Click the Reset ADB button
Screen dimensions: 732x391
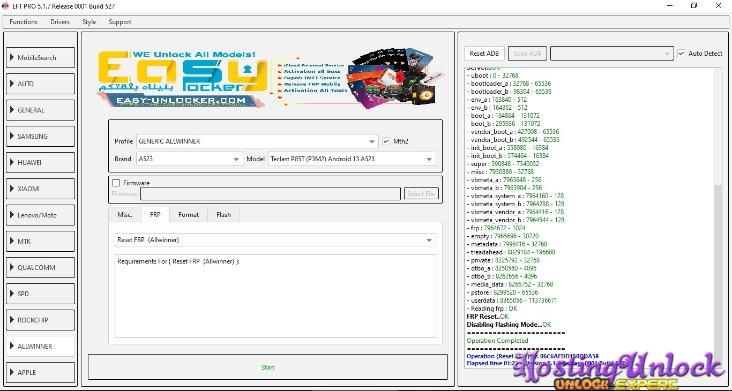pyautogui.click(x=485, y=53)
